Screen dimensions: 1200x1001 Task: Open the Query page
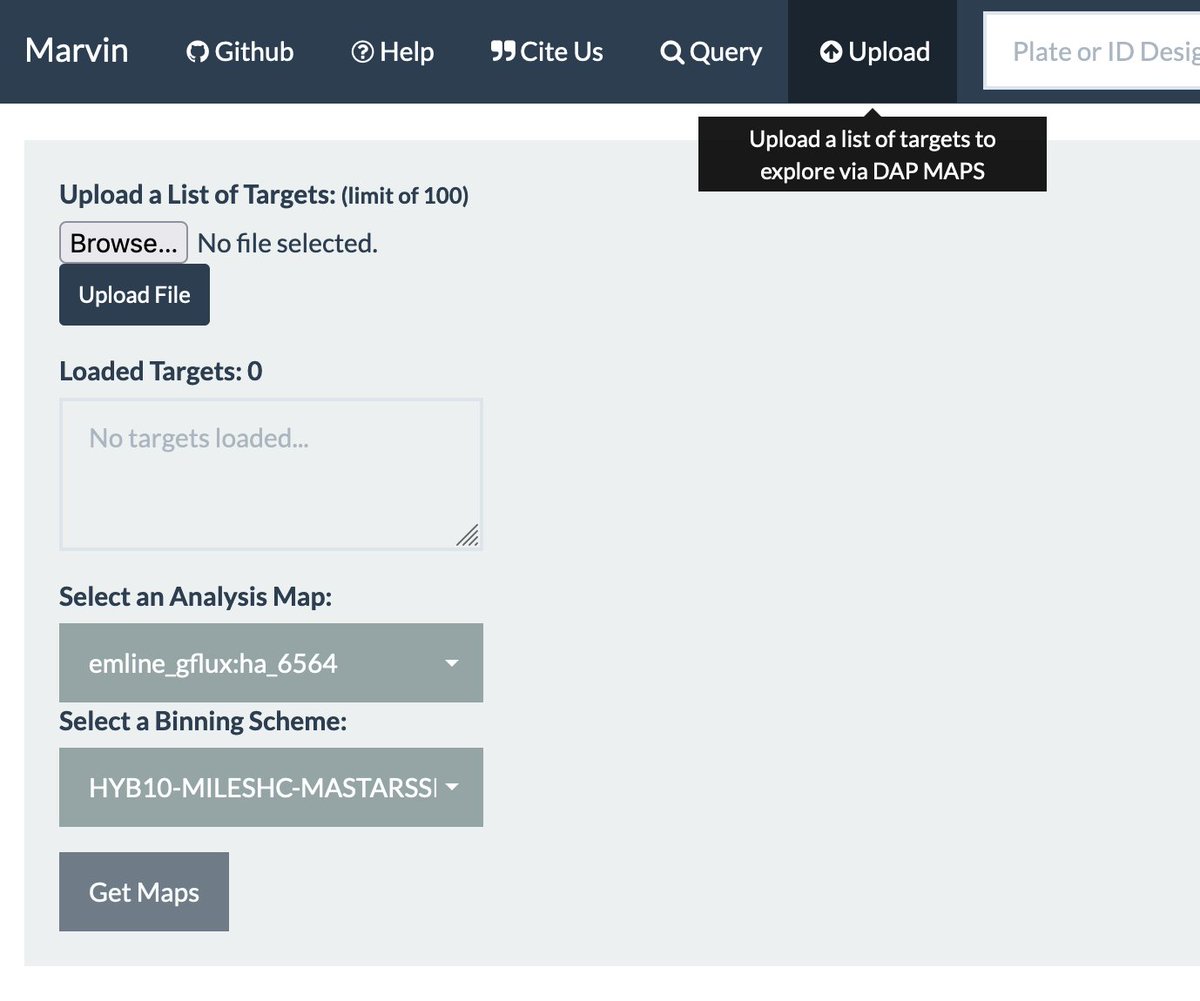click(711, 52)
